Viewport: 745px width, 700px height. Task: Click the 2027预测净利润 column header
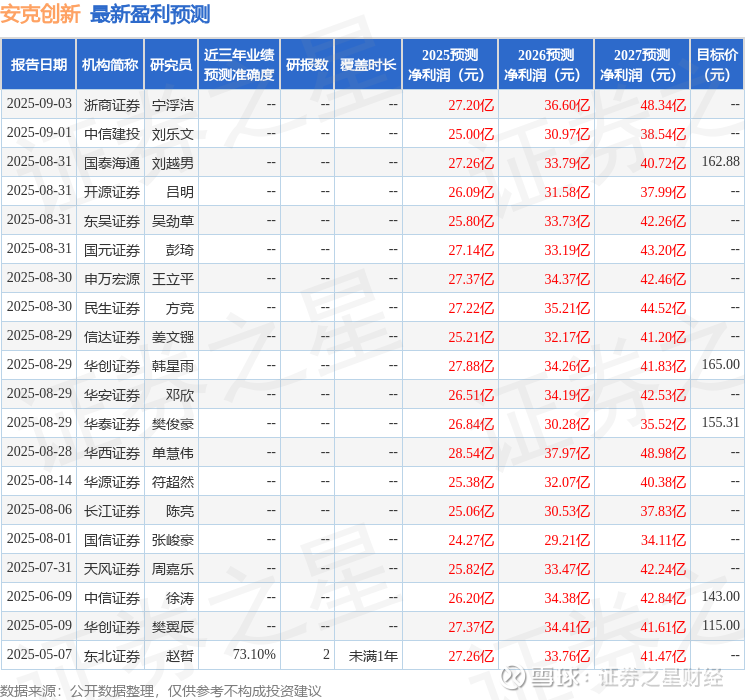(642, 65)
